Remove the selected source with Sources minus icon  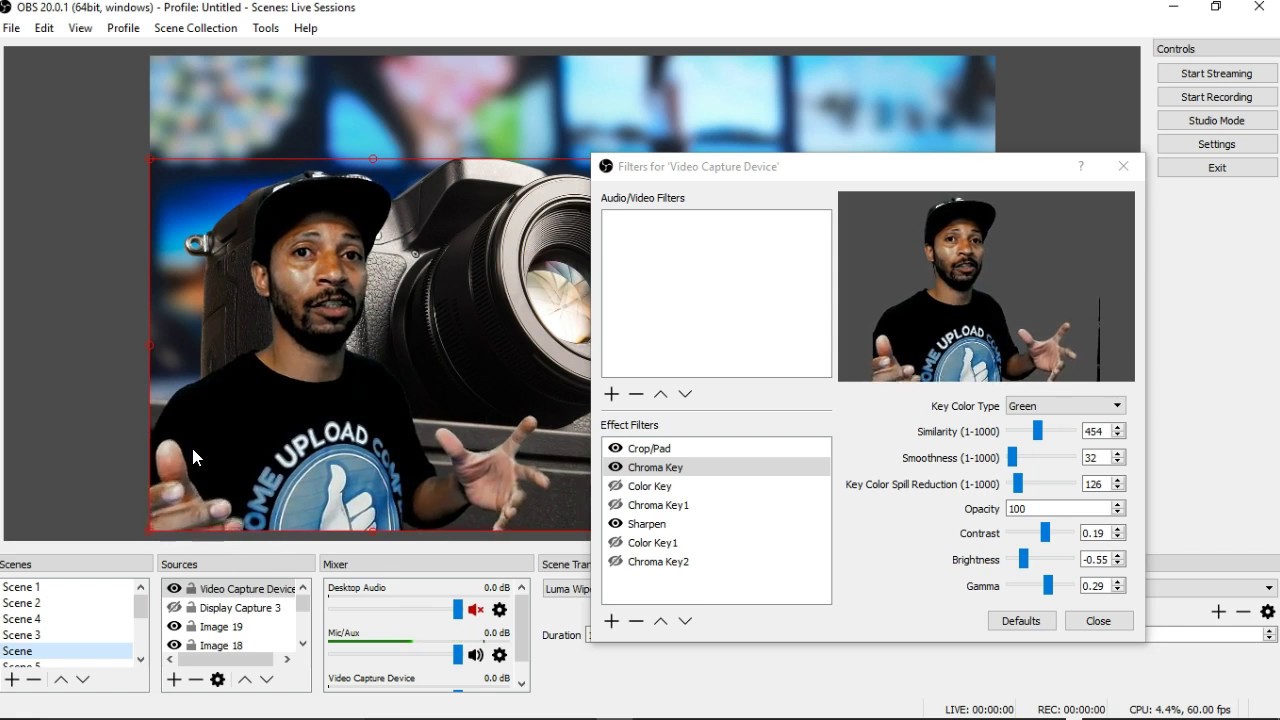195,680
